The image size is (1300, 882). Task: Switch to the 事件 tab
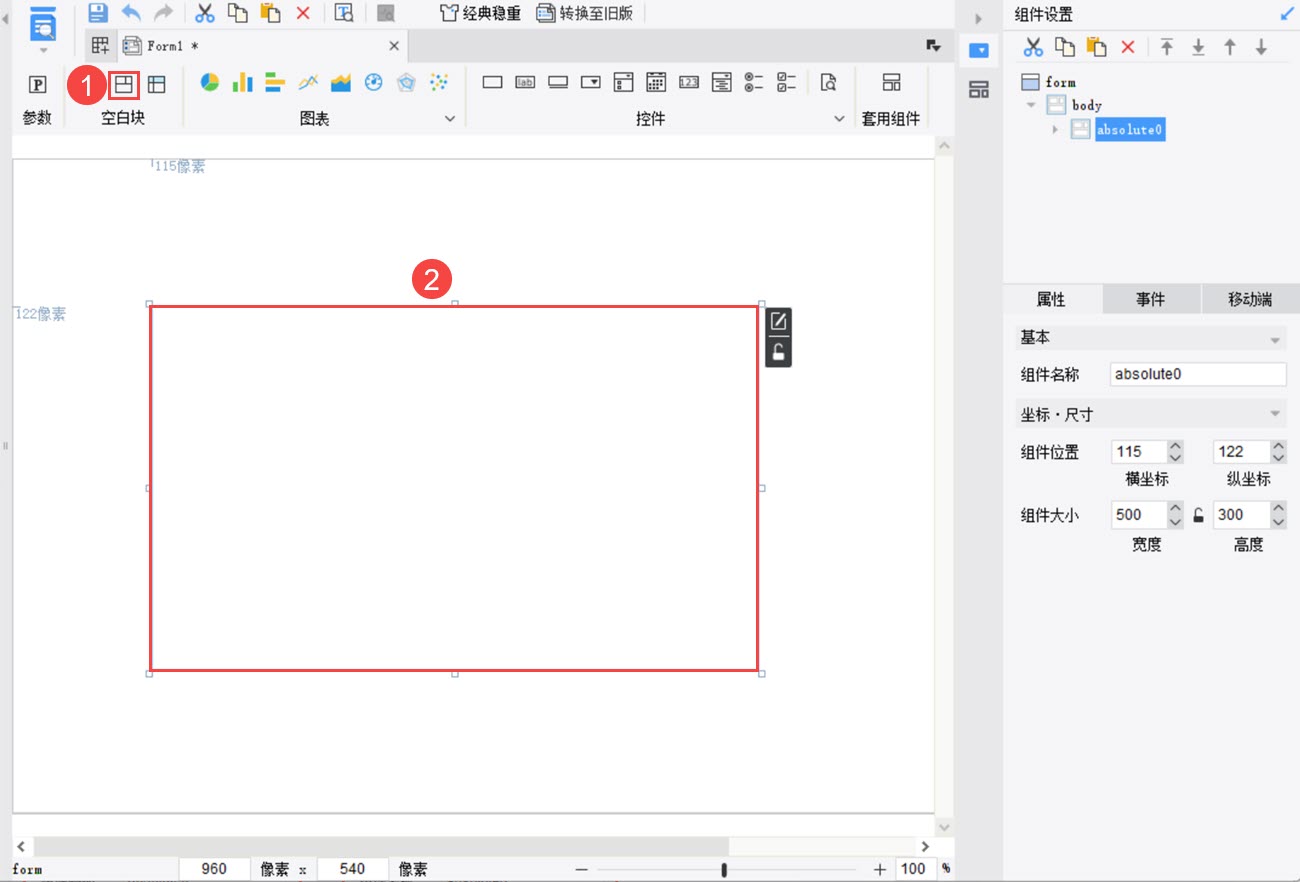click(1150, 299)
